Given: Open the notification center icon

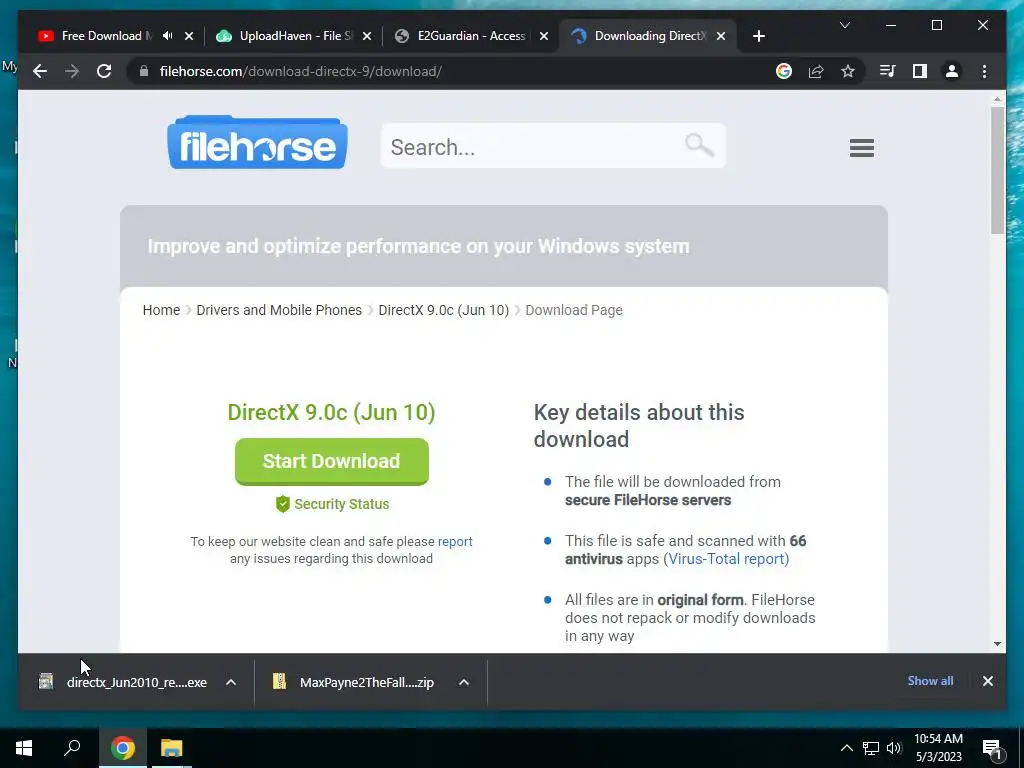Looking at the screenshot, I should click(992, 748).
